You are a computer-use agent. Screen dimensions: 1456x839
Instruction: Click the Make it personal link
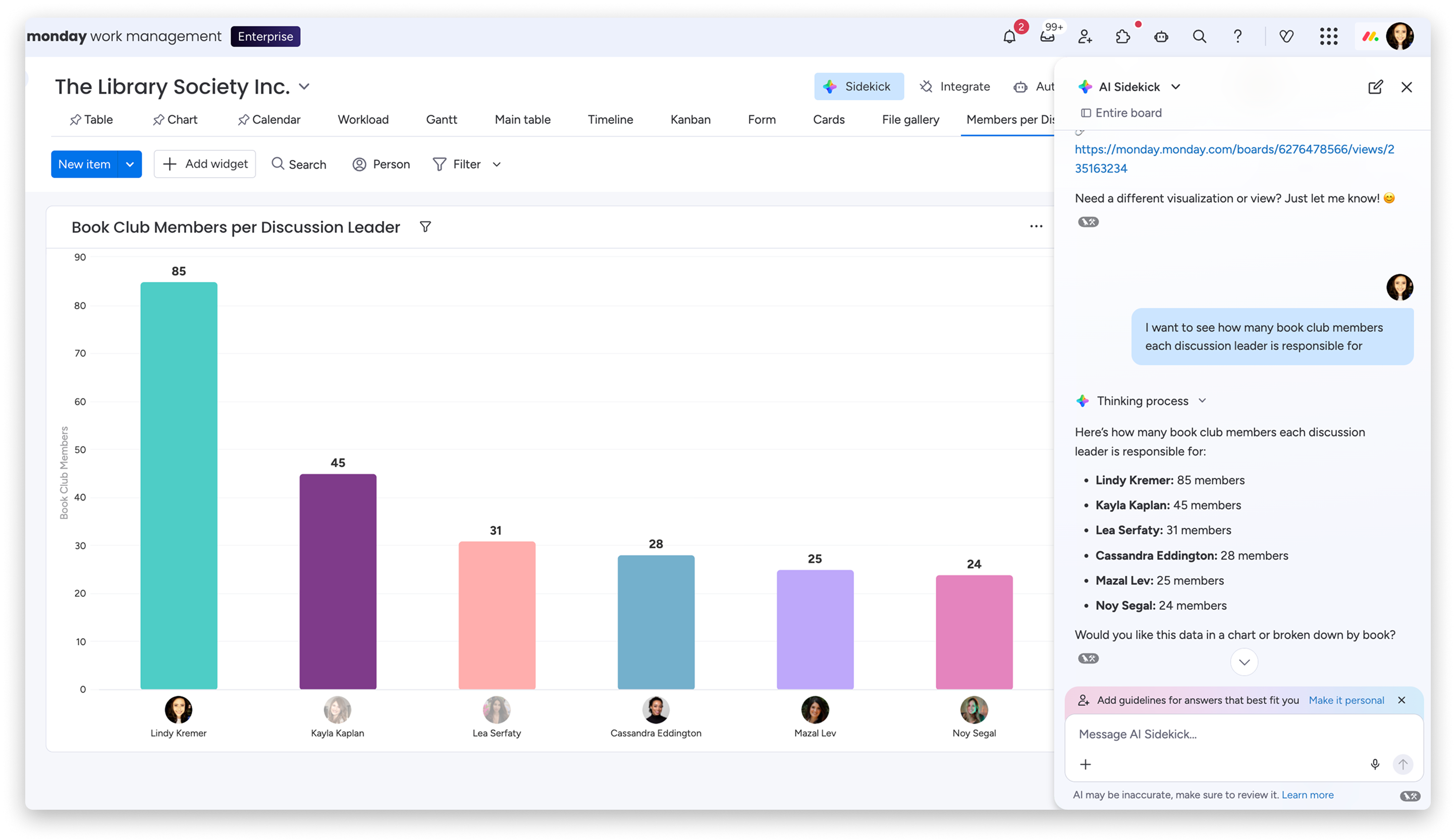pyautogui.click(x=1346, y=700)
